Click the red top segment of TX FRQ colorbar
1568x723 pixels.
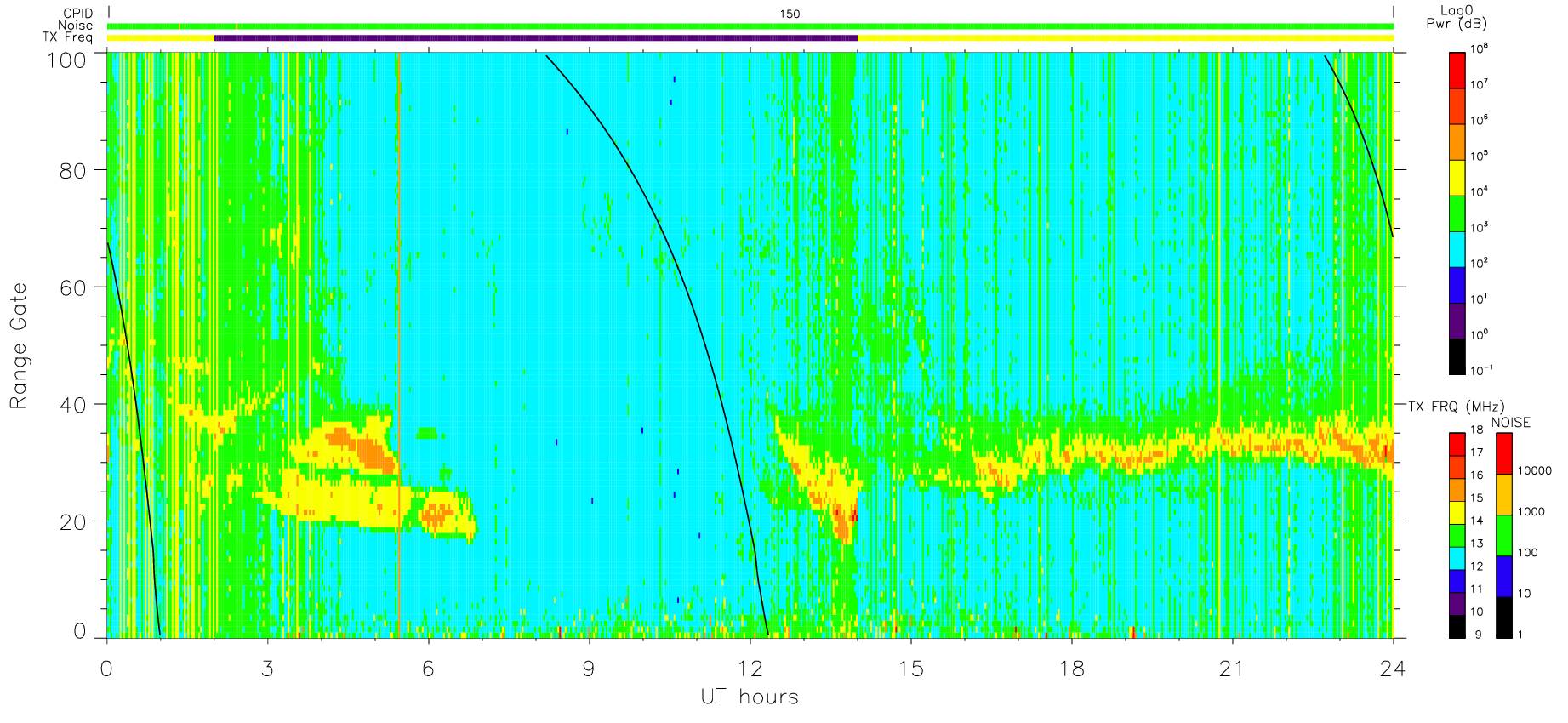[1457, 445]
